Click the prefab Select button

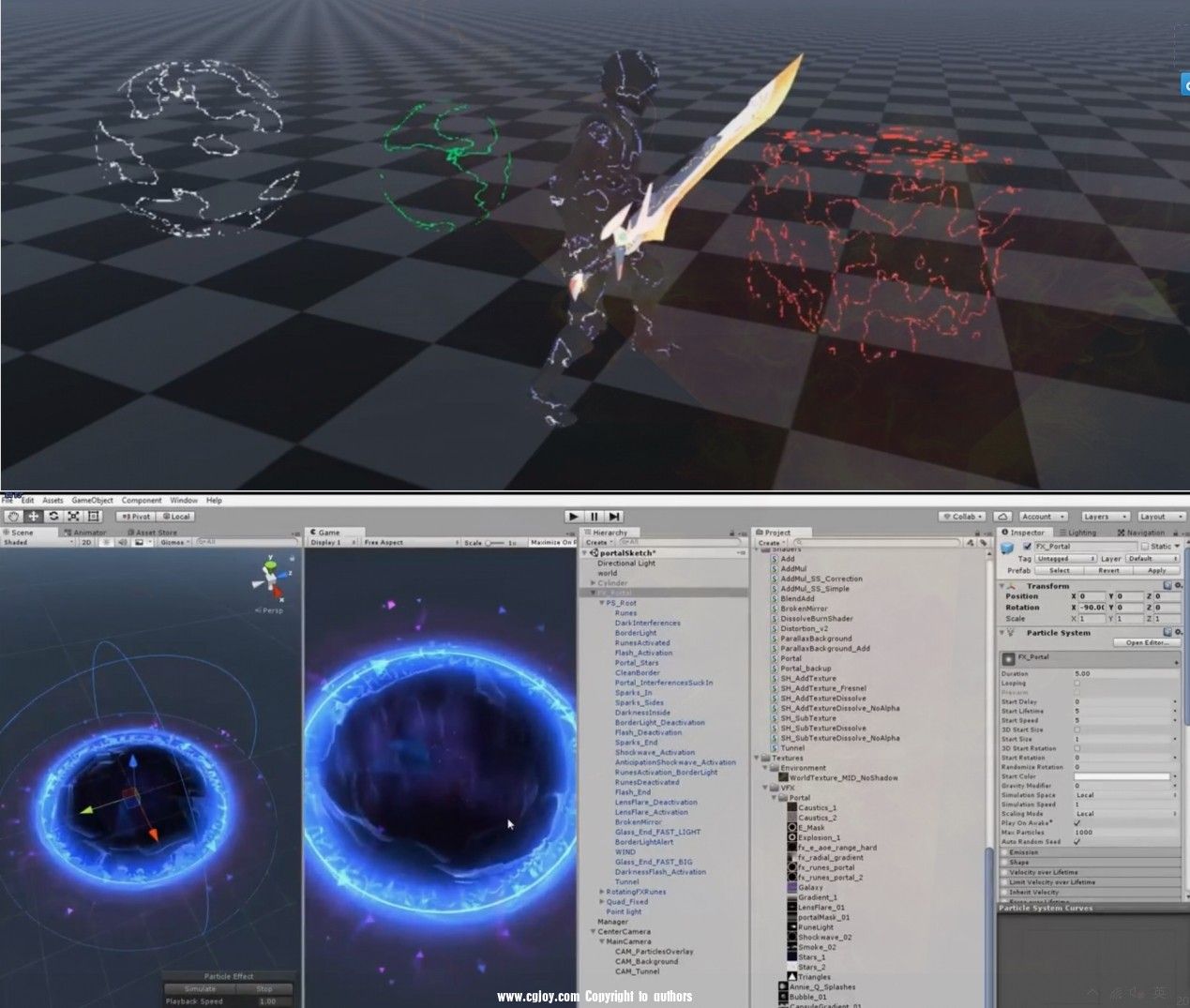pyautogui.click(x=1060, y=570)
